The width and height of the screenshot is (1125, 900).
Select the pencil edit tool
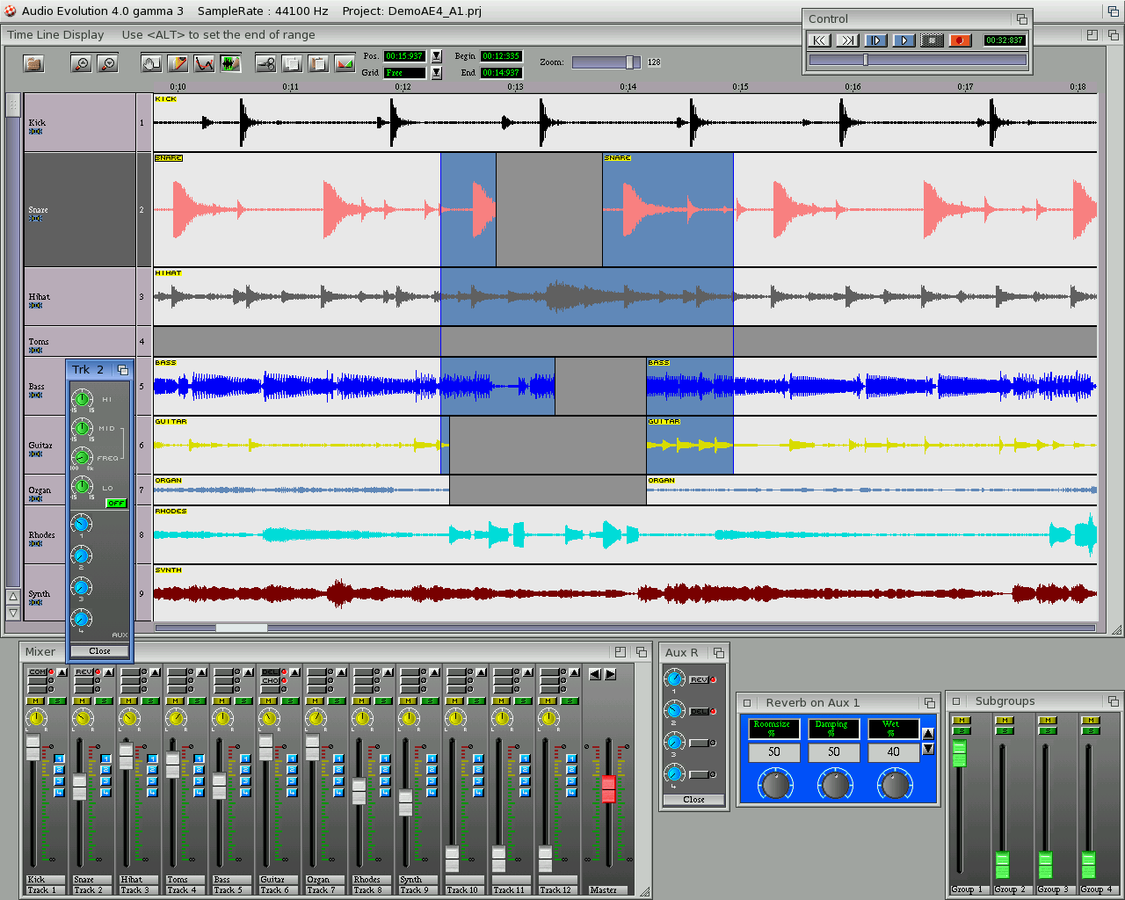click(178, 63)
